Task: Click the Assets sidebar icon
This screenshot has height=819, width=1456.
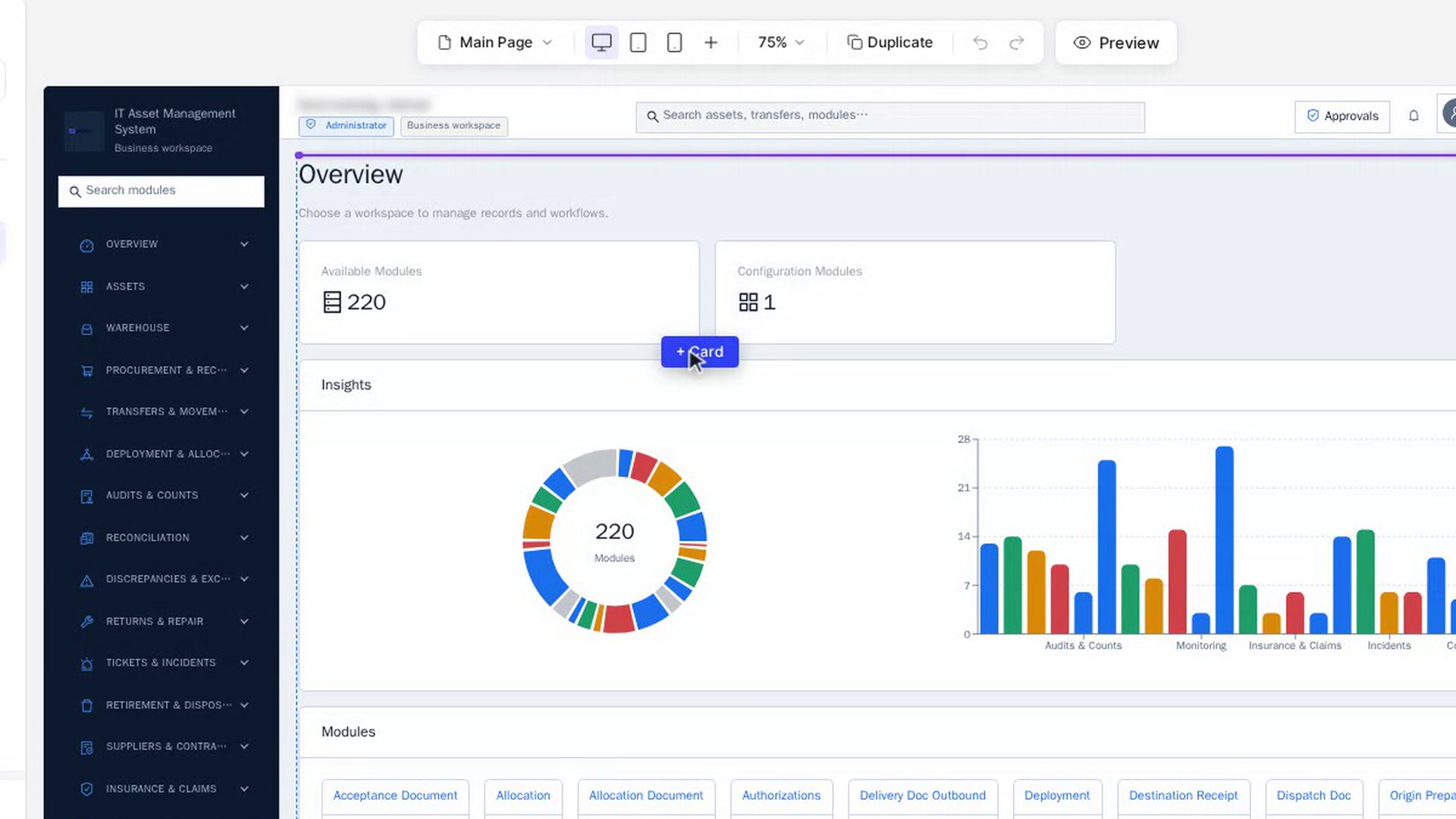Action: click(86, 287)
